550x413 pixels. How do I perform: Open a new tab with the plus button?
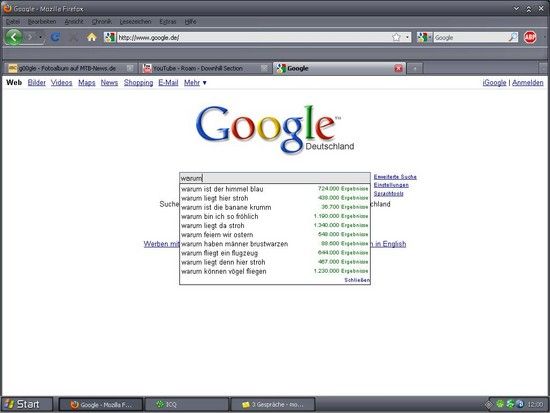(x=415, y=68)
